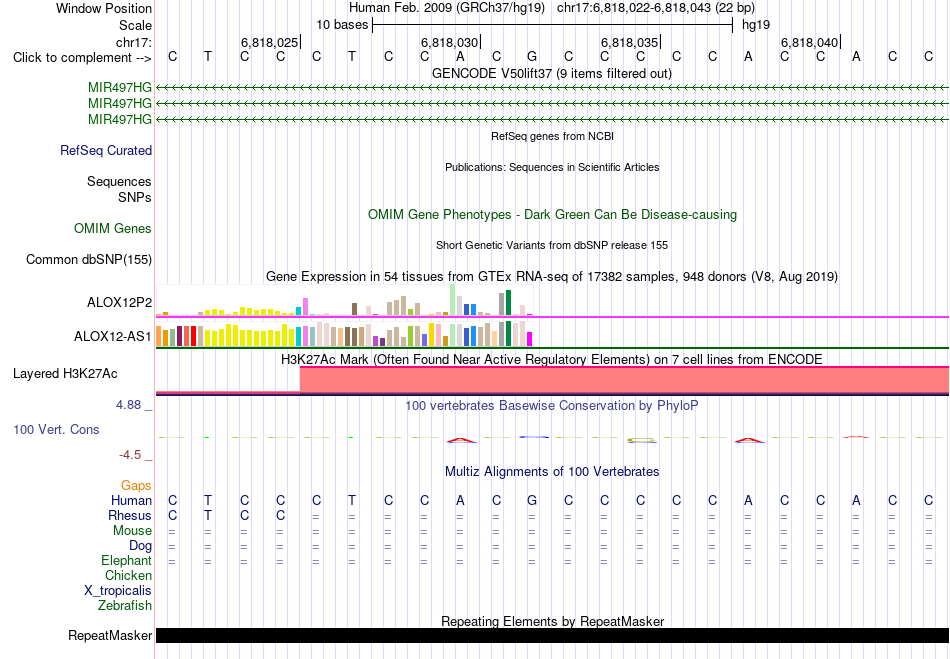Open 'Publications: Sequences in Scientific Articles' title
Image resolution: width=950 pixels, height=659 pixels.
pos(552,167)
